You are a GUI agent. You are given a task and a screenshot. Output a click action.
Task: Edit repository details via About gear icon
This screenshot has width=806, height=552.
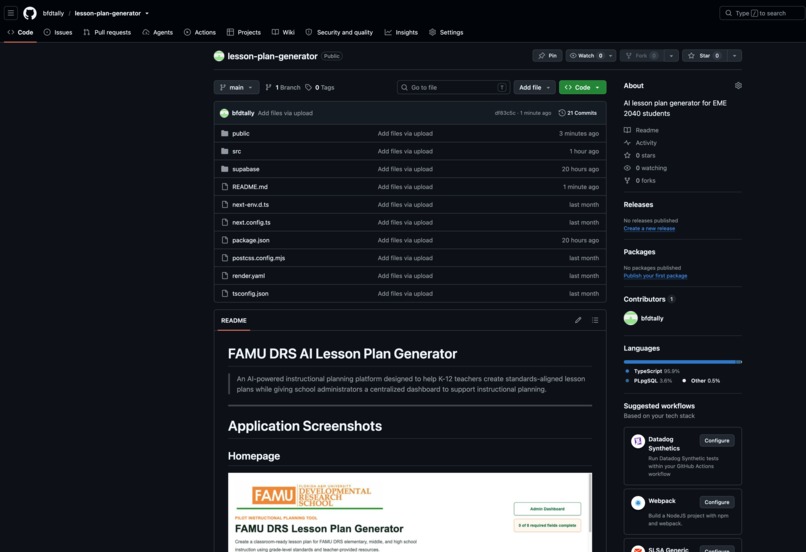click(x=738, y=86)
